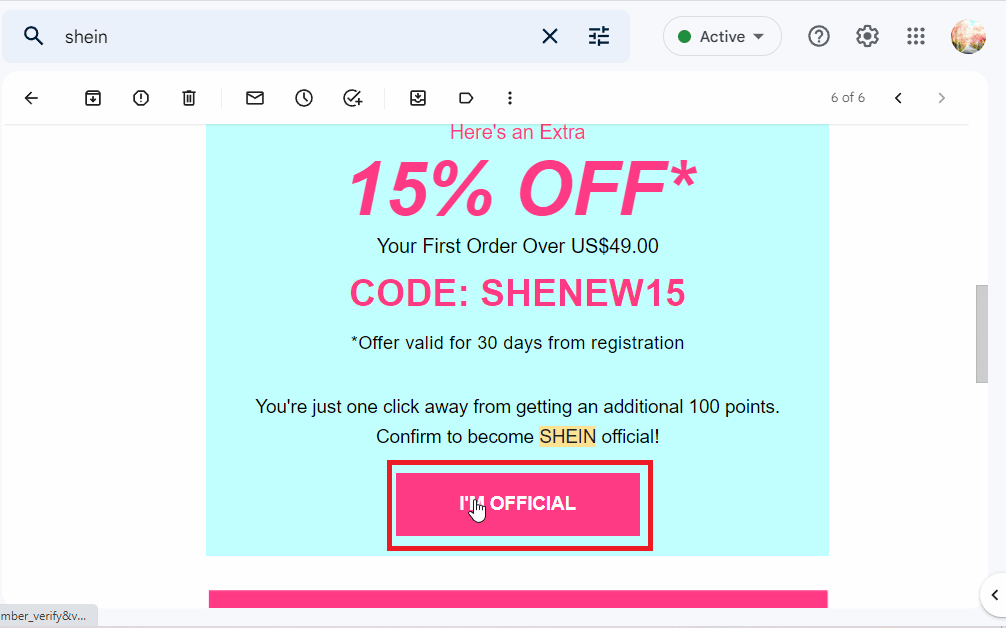Snooze this email
The height and width of the screenshot is (628, 1006).
click(x=304, y=97)
